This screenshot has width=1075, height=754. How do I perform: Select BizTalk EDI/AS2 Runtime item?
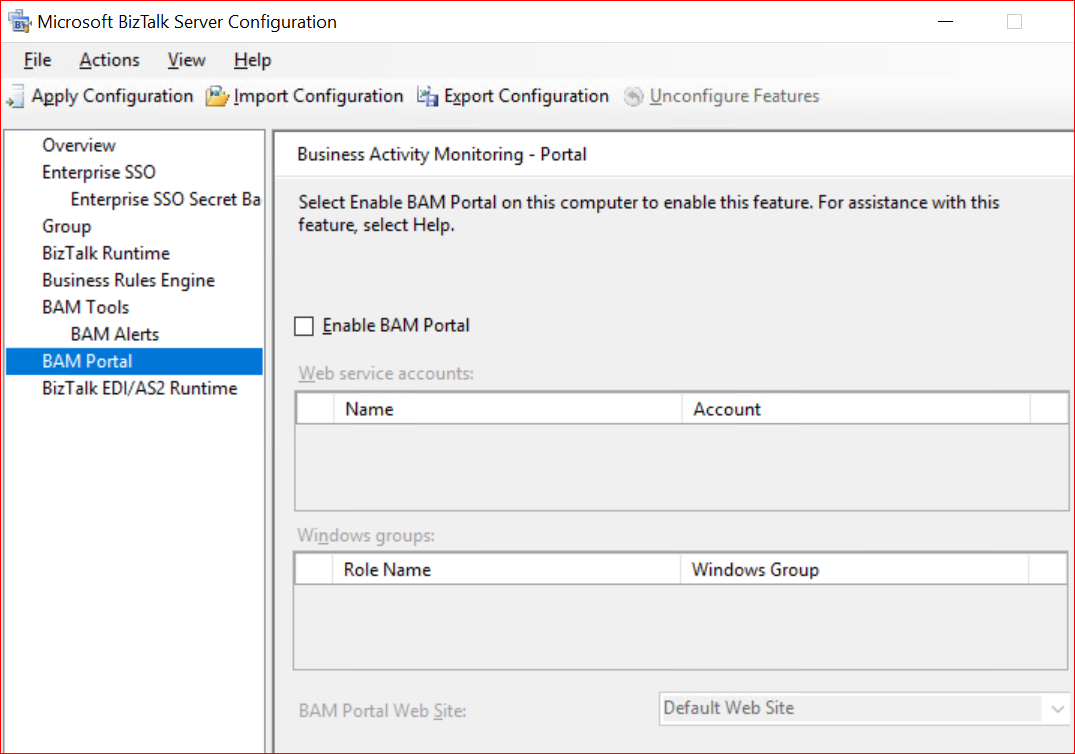pos(139,389)
